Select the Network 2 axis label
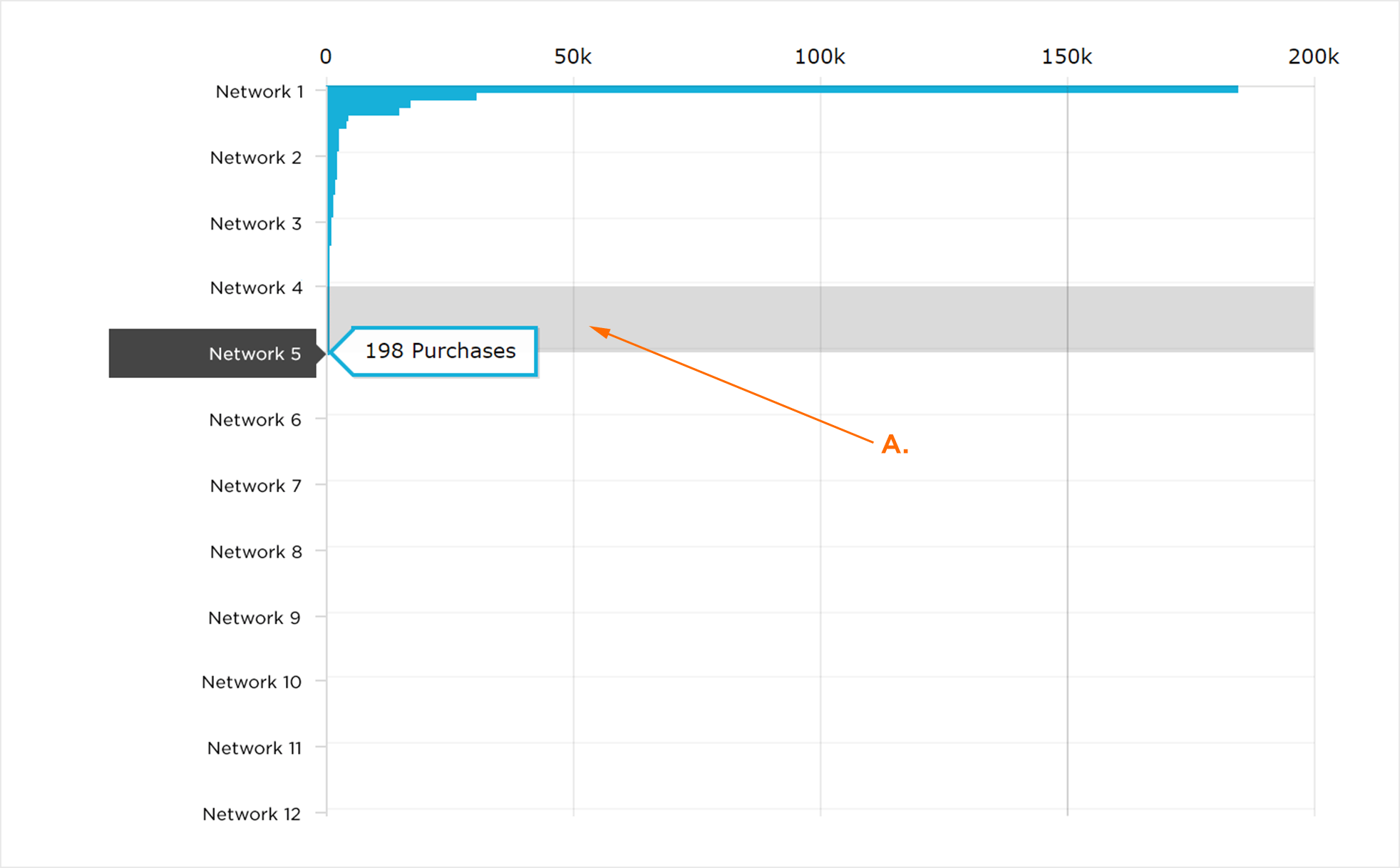This screenshot has height=868, width=1400. tap(256, 158)
